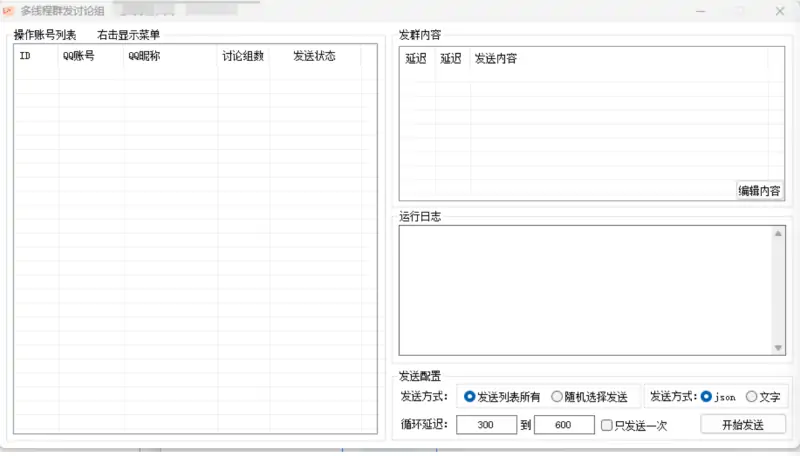
Task: Sort by the QQ昵称 column header
Action: coord(170,56)
